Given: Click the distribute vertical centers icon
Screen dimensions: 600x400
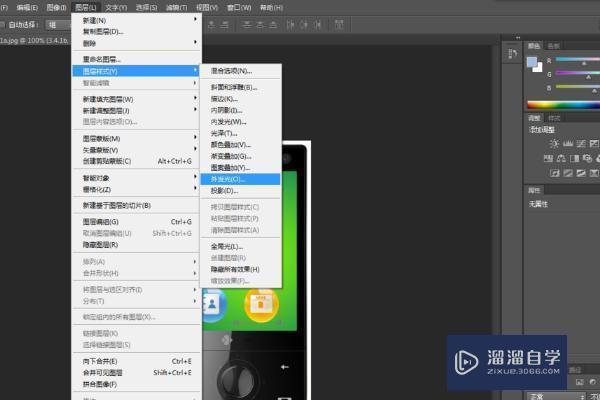Looking at the screenshot, I should click(x=261, y=25).
